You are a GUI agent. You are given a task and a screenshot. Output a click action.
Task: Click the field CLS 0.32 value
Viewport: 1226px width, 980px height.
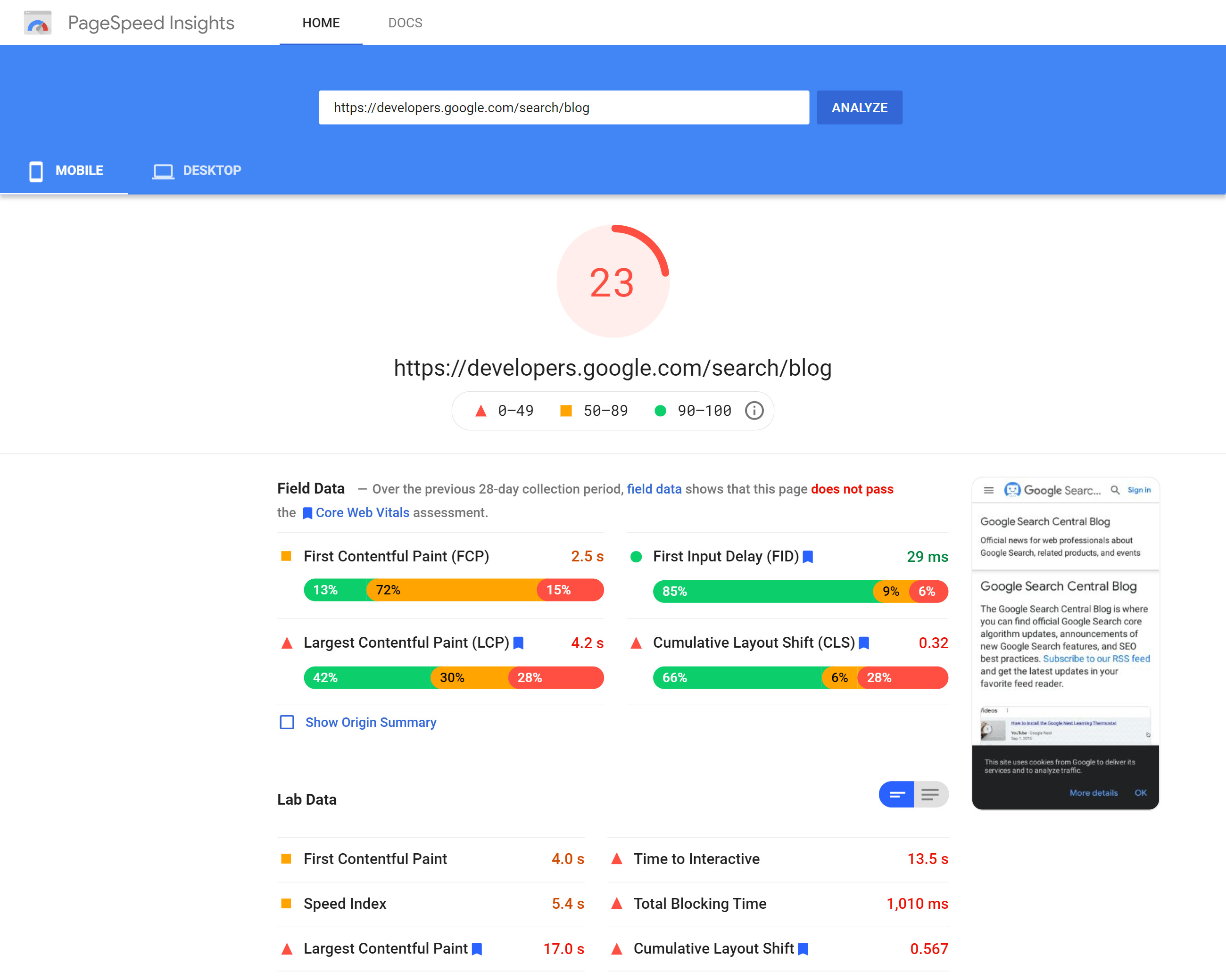pos(933,643)
